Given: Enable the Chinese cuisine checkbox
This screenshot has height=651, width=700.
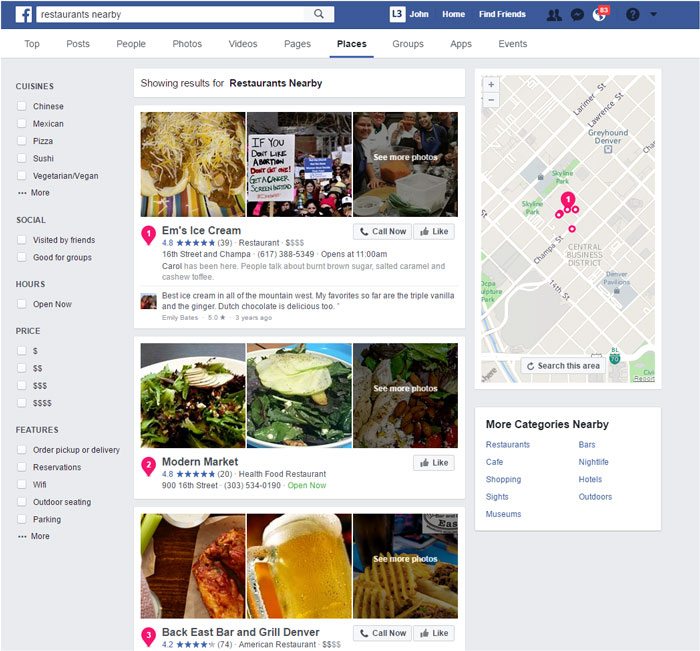Looking at the screenshot, I should 21,106.
